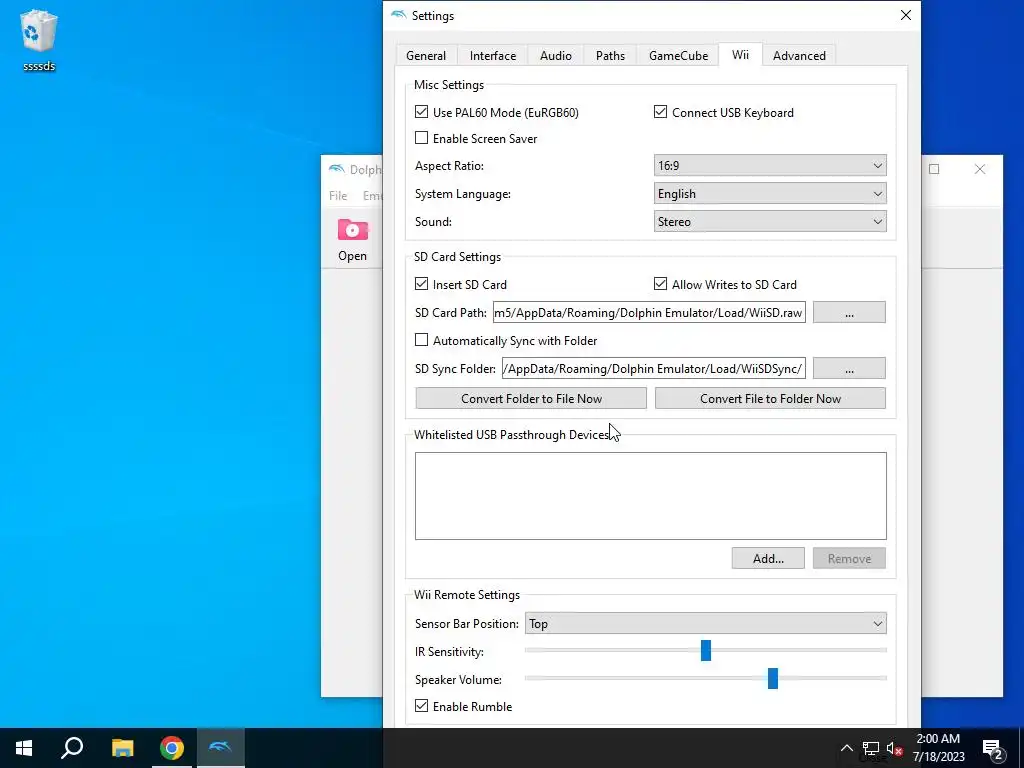
Task: Toggle Allow Writes to SD Card
Action: [660, 283]
